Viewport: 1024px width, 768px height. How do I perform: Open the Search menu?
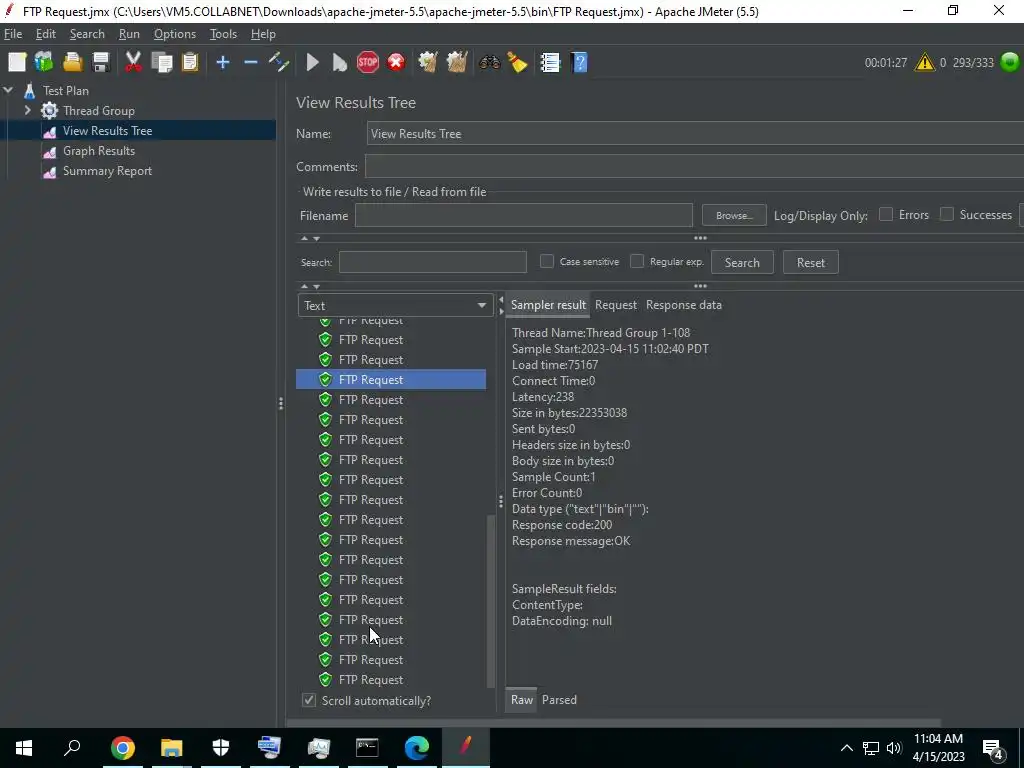pyautogui.click(x=87, y=34)
